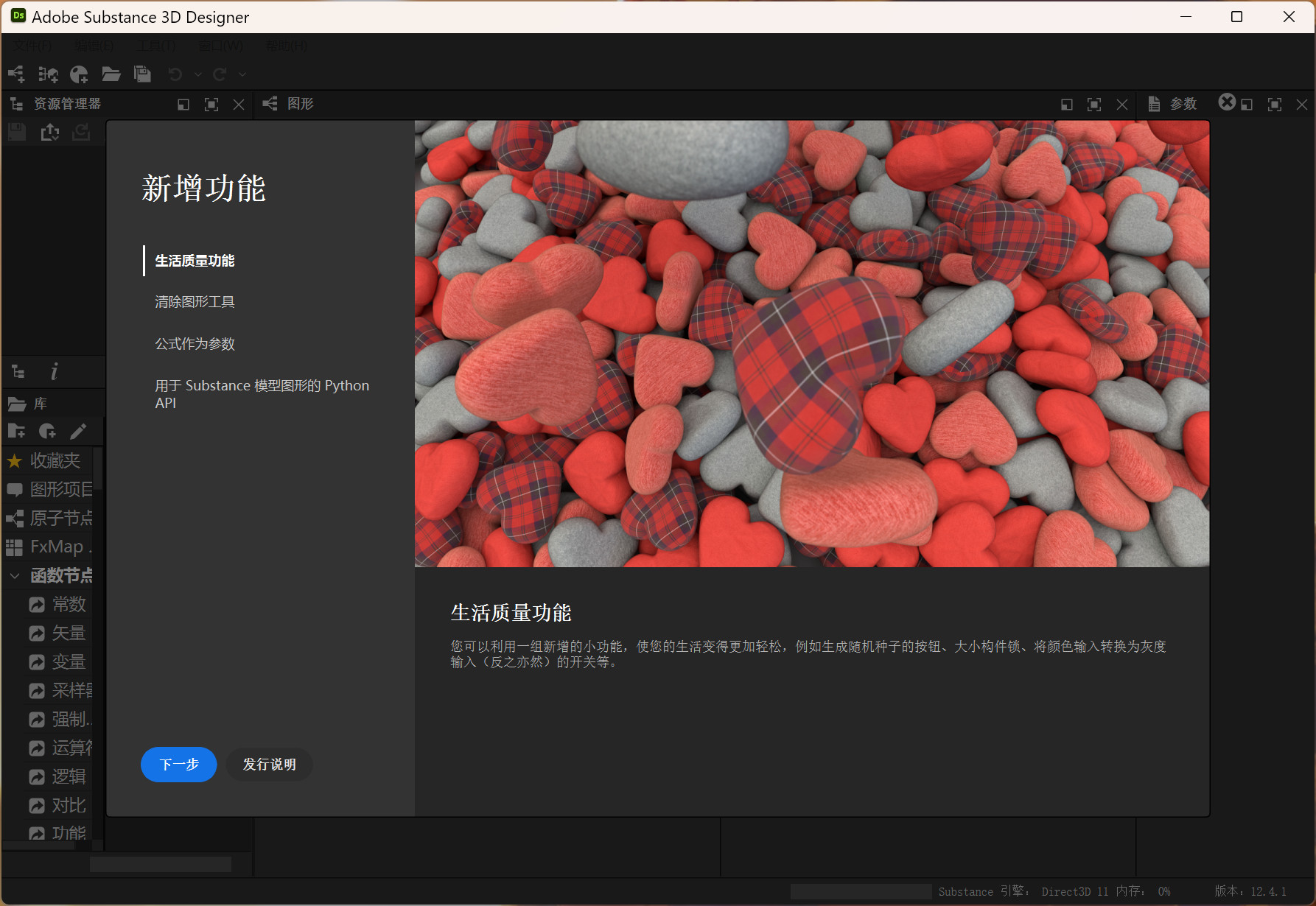Click the blue 下一步 button
The width and height of the screenshot is (1316, 906).
point(179,765)
